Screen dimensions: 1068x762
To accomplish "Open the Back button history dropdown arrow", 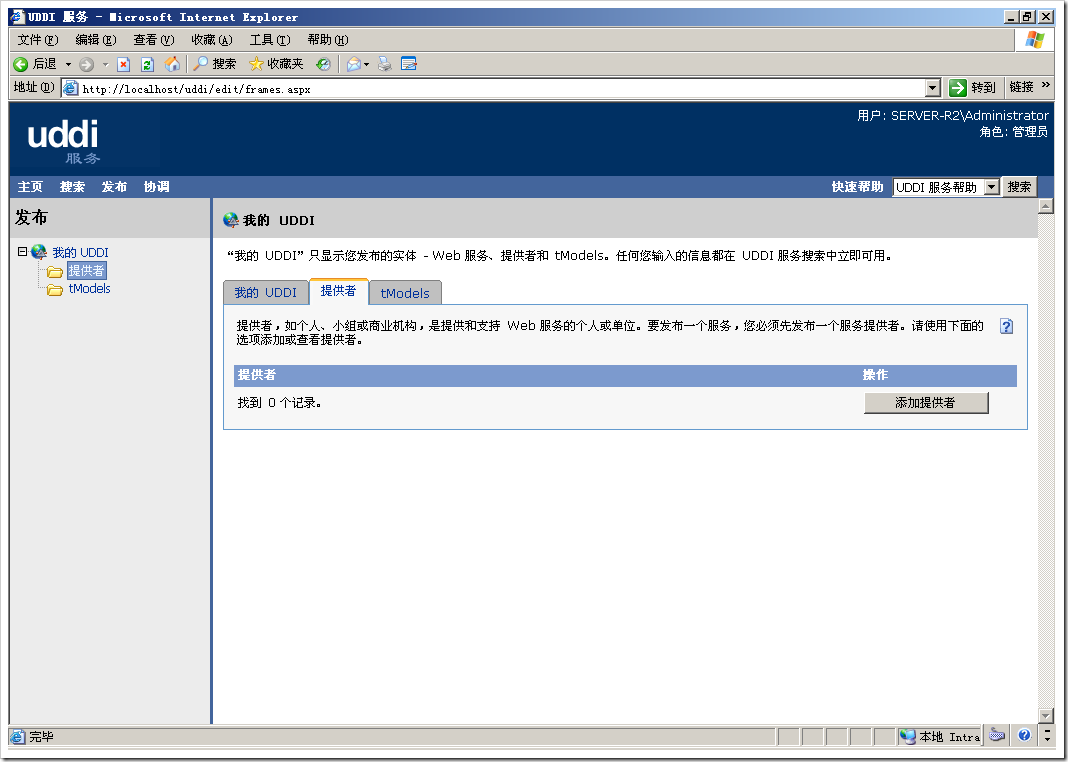I will click(68, 65).
